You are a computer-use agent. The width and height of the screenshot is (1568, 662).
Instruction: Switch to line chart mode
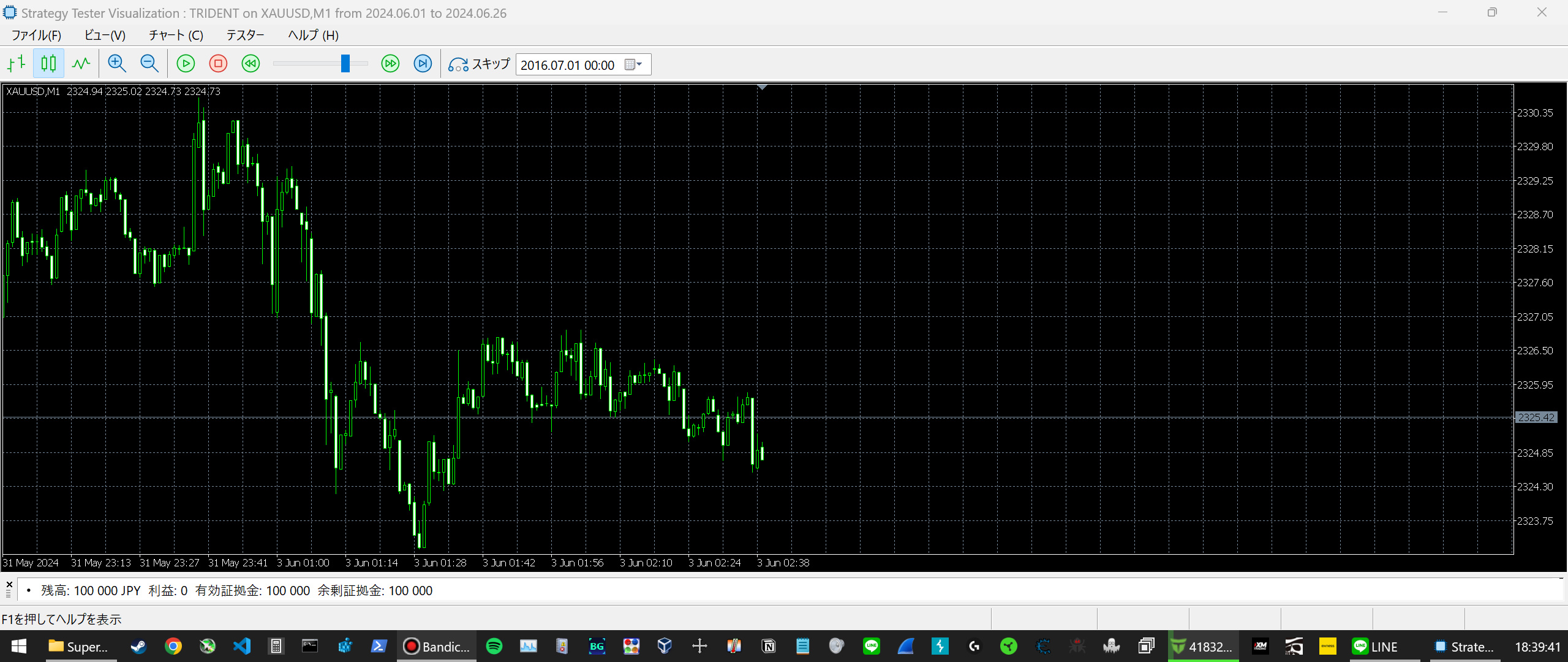point(81,64)
